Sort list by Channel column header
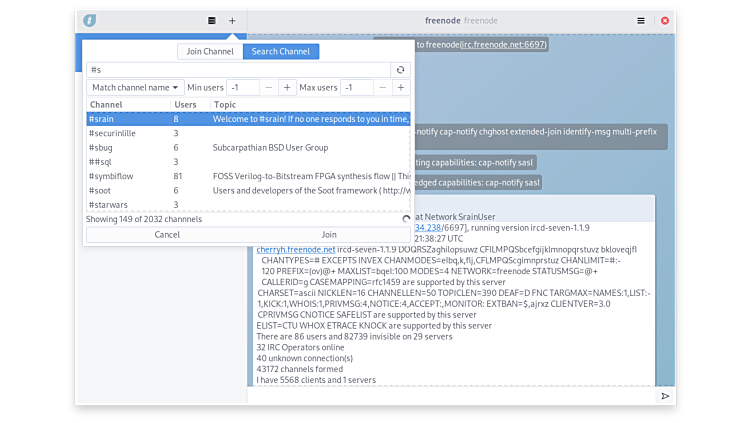Screen dimensions: 752x423 click(x=127, y=104)
